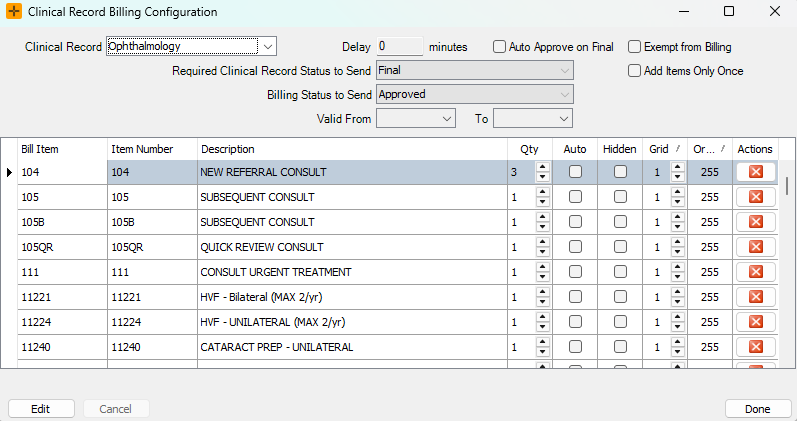Viewport: 797px width, 421px height.
Task: Click the Delay minutes input field
Action: pyautogui.click(x=400, y=47)
